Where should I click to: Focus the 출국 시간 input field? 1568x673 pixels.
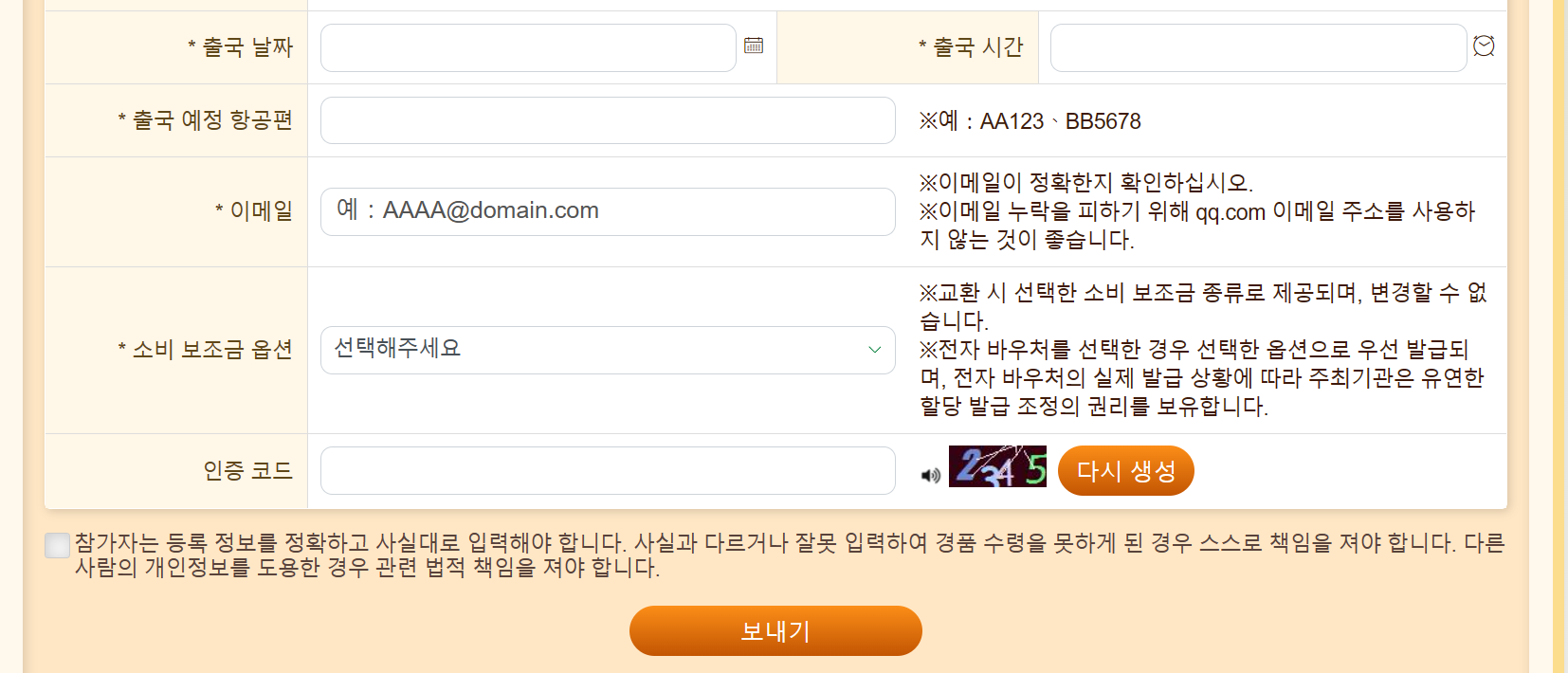pos(1259,47)
